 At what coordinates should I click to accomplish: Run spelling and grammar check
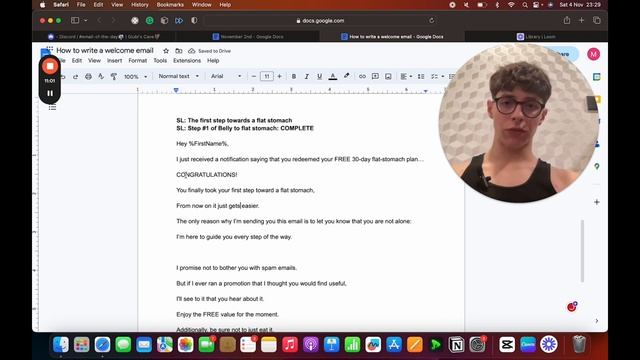[101, 76]
